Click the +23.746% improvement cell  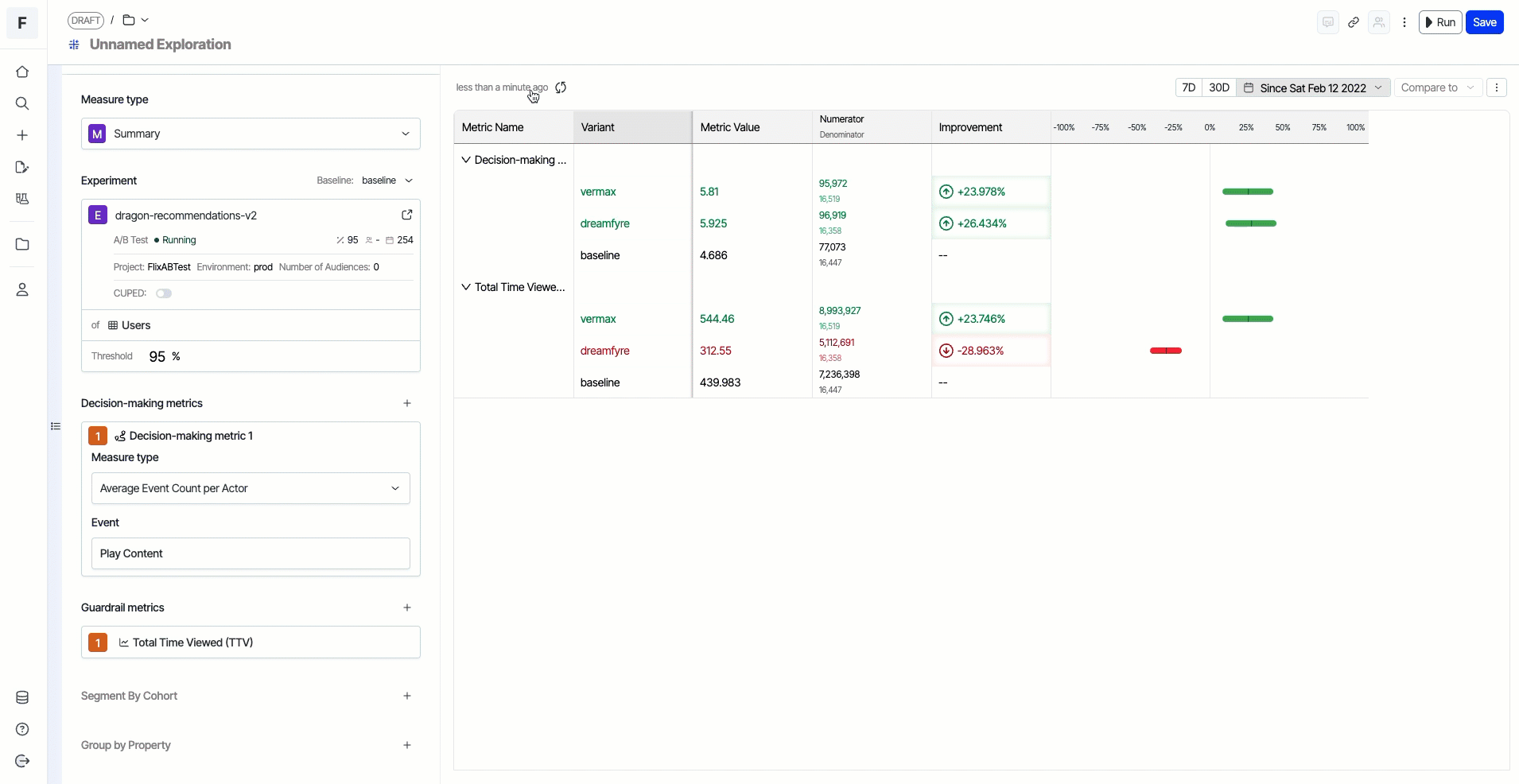coord(991,319)
